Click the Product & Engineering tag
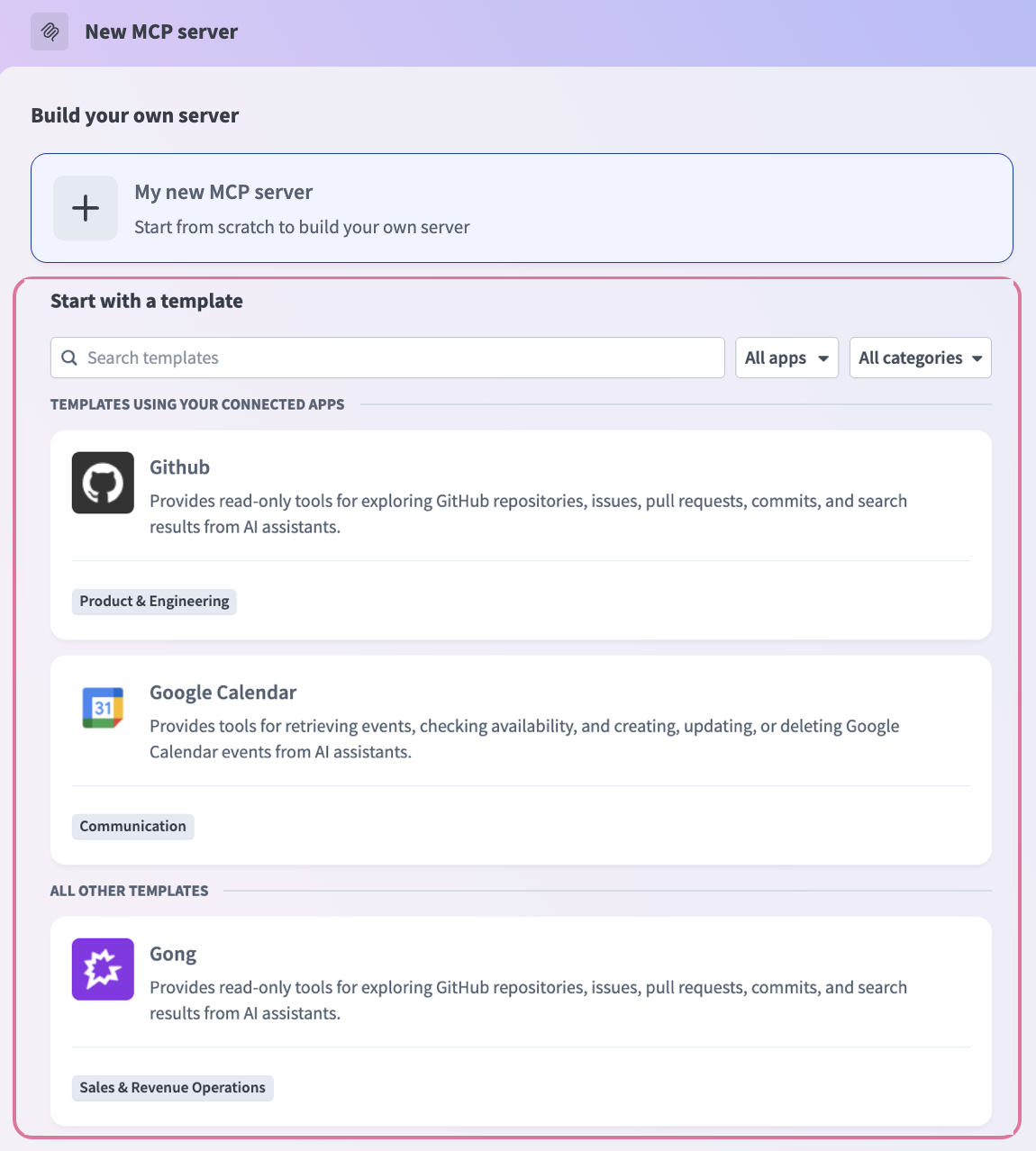The width and height of the screenshot is (1036, 1151). [x=153, y=601]
